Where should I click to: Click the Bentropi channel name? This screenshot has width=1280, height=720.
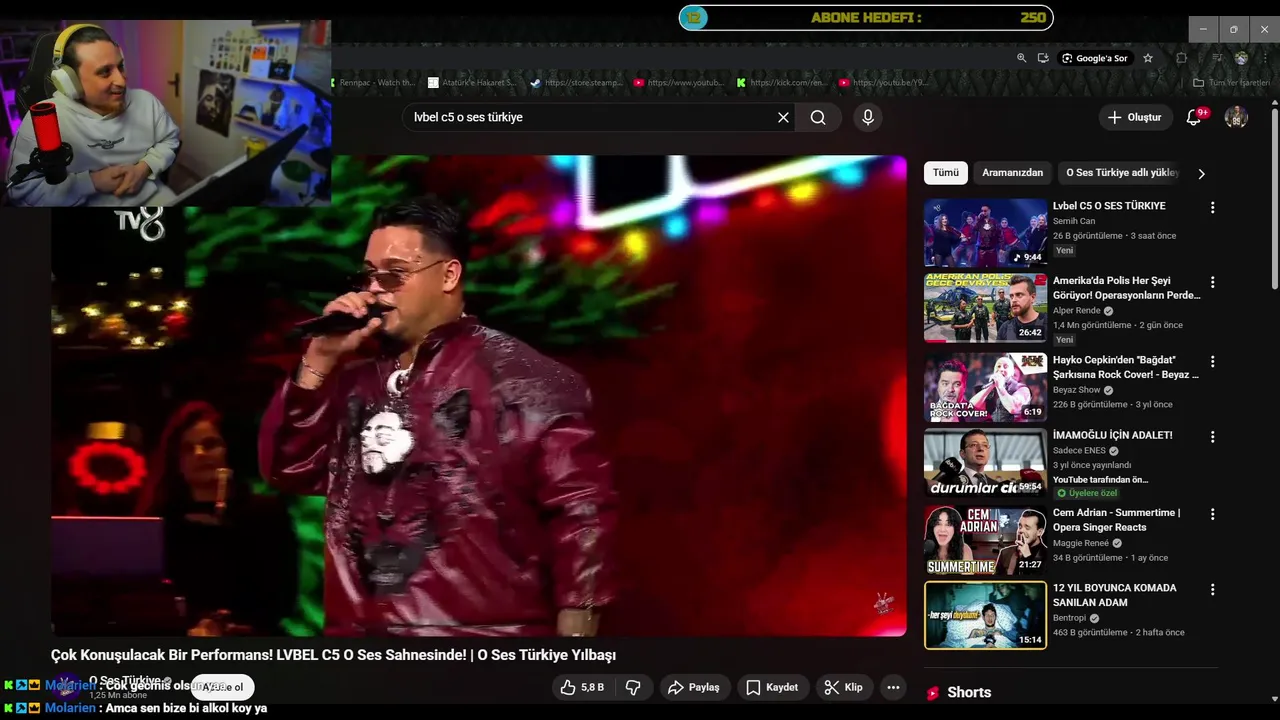tap(1070, 618)
